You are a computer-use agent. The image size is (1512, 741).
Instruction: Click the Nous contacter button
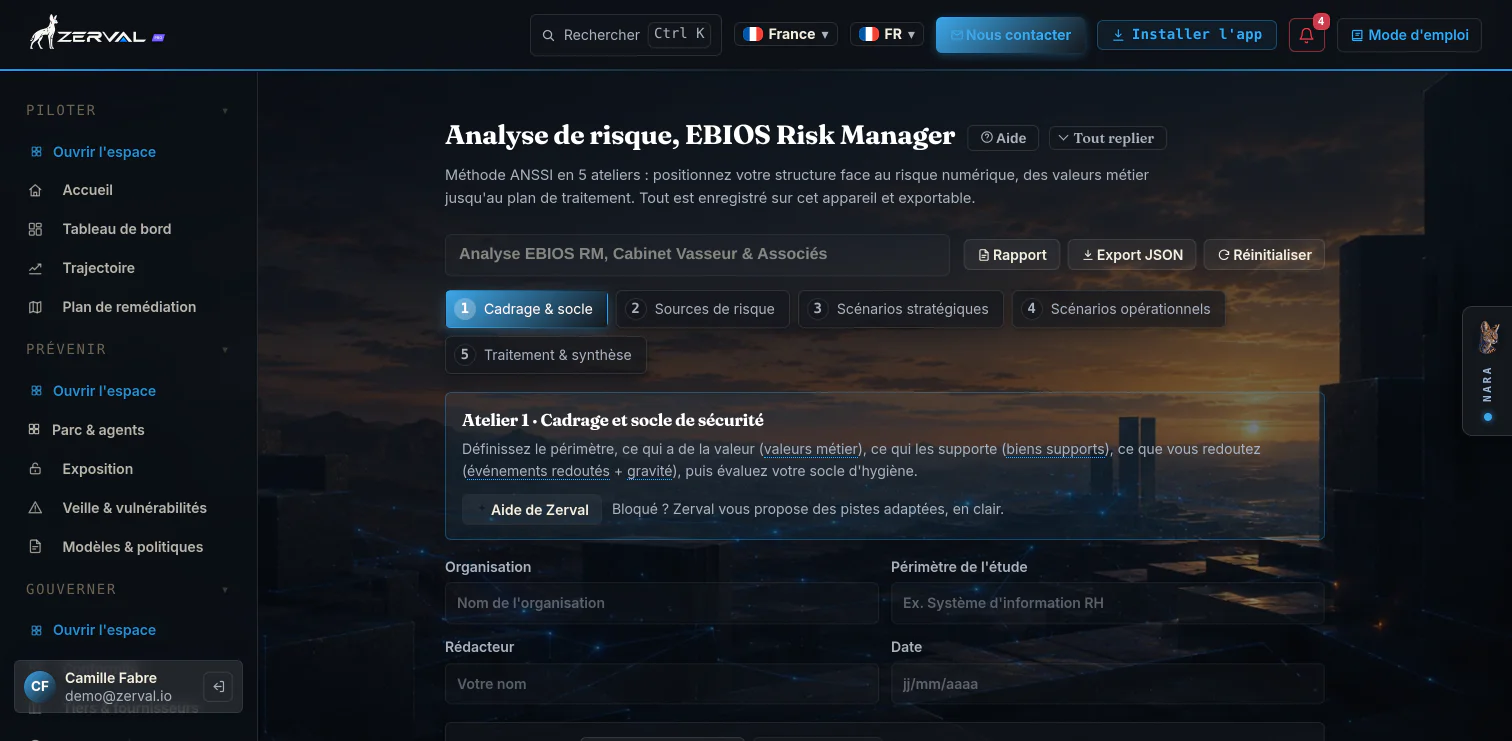coord(1010,35)
